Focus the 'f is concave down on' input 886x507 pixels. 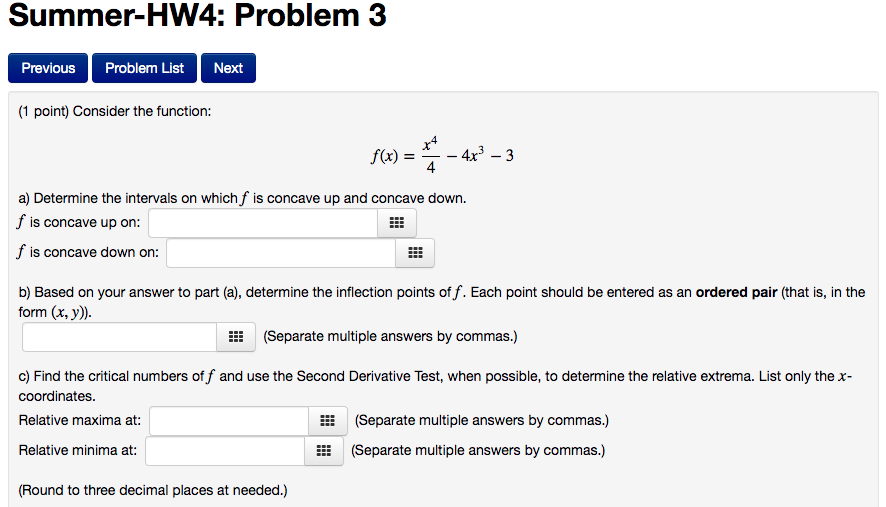coord(281,253)
